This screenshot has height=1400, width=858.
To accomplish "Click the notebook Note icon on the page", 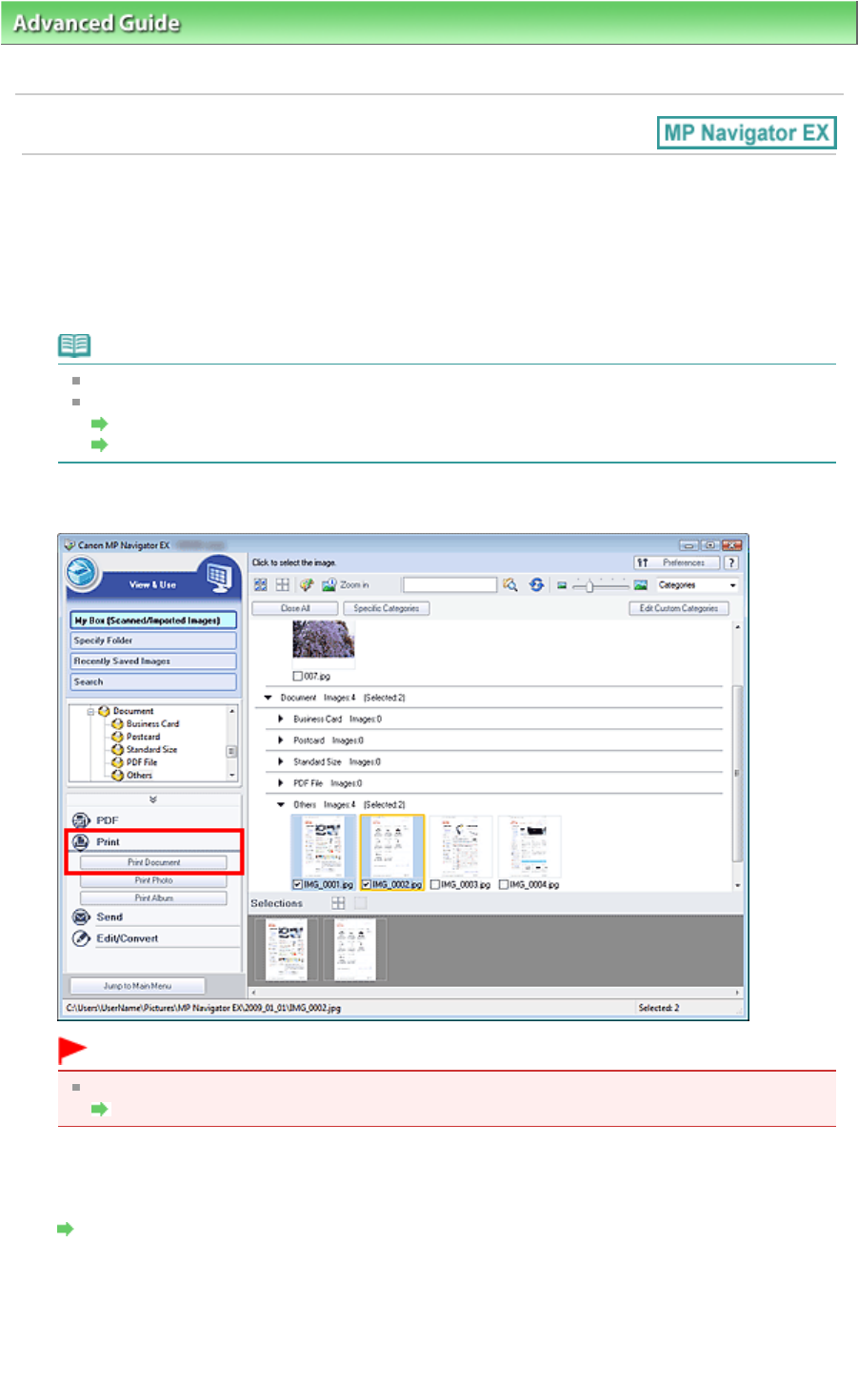I will 74,345.
